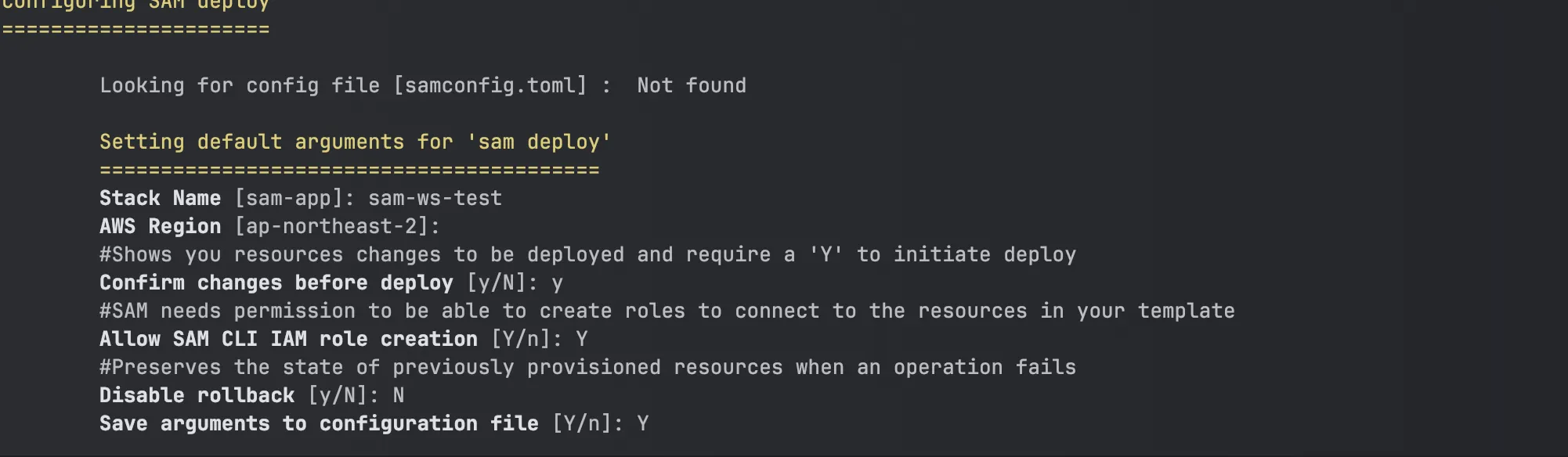Click the default '[sam-app]' stack value
The image size is (1568, 457).
point(289,198)
